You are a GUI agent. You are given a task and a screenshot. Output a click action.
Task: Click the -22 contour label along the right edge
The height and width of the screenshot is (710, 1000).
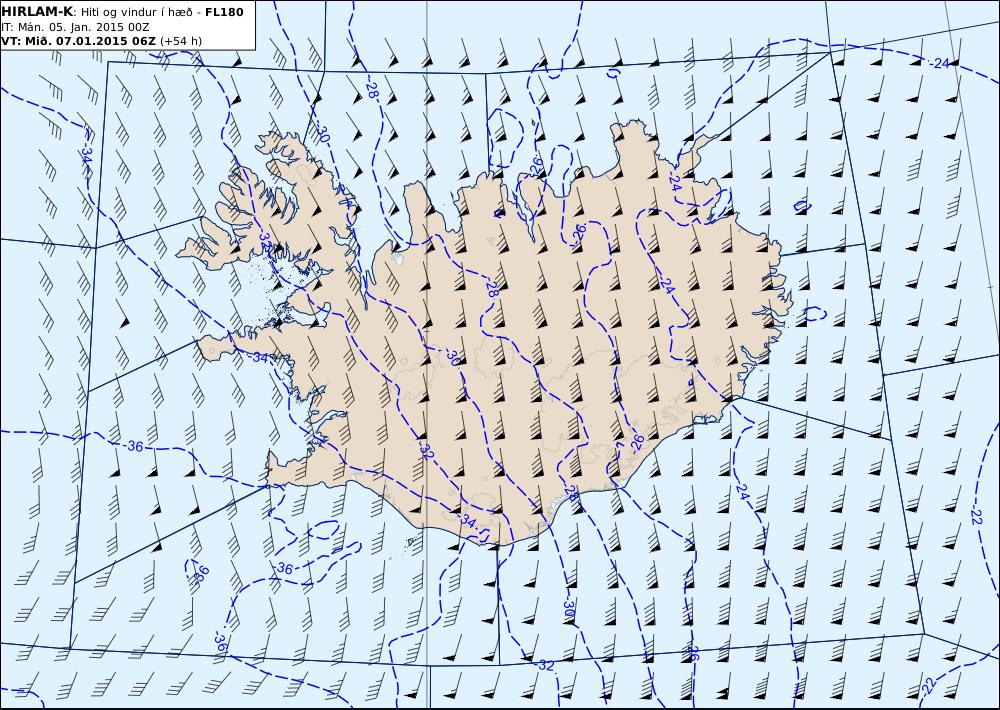click(976, 515)
